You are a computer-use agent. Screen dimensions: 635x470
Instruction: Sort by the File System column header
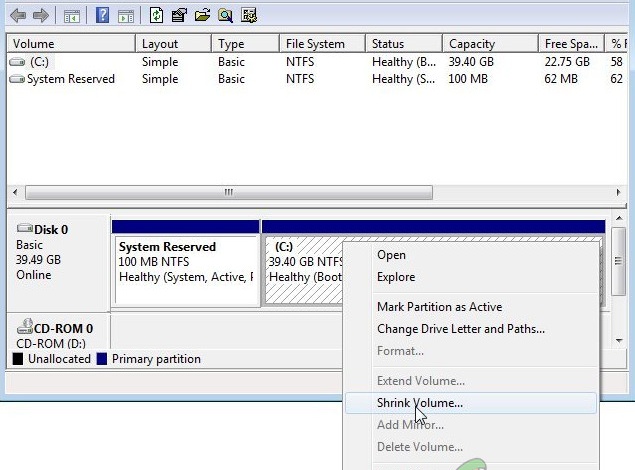[x=320, y=44]
